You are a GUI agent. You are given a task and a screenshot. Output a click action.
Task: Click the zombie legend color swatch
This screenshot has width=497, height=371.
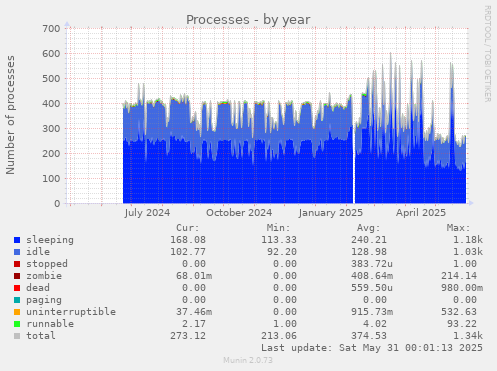pos(17,276)
